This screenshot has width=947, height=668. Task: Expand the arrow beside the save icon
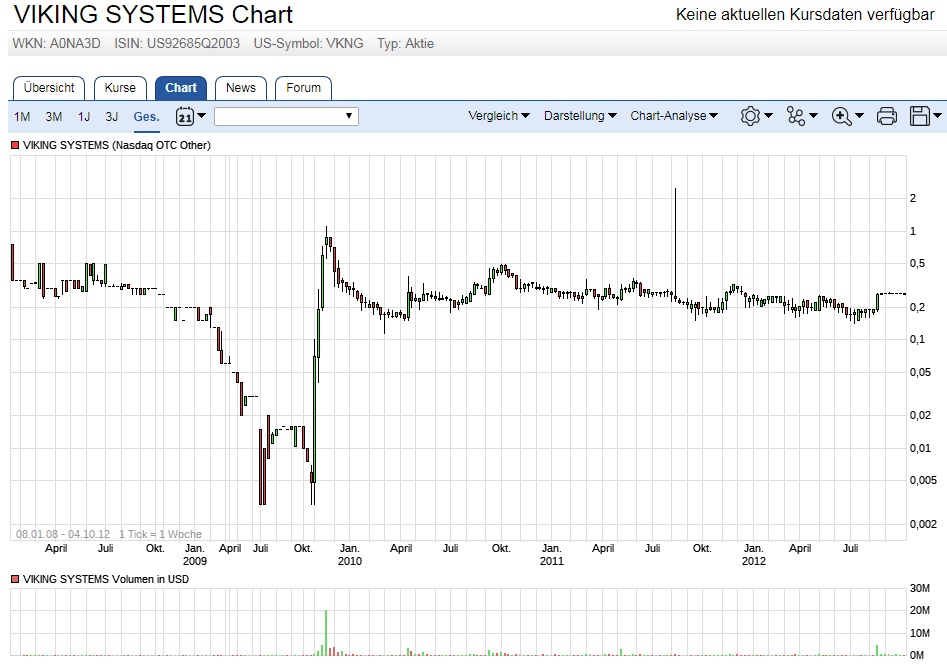click(x=937, y=115)
